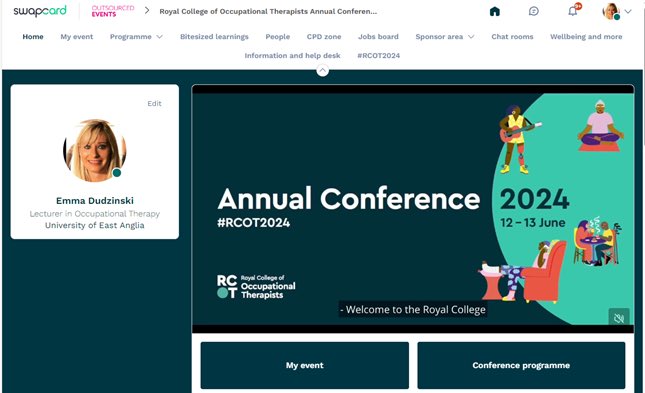Open the chat messages icon
645x393 pixels.
pos(534,11)
